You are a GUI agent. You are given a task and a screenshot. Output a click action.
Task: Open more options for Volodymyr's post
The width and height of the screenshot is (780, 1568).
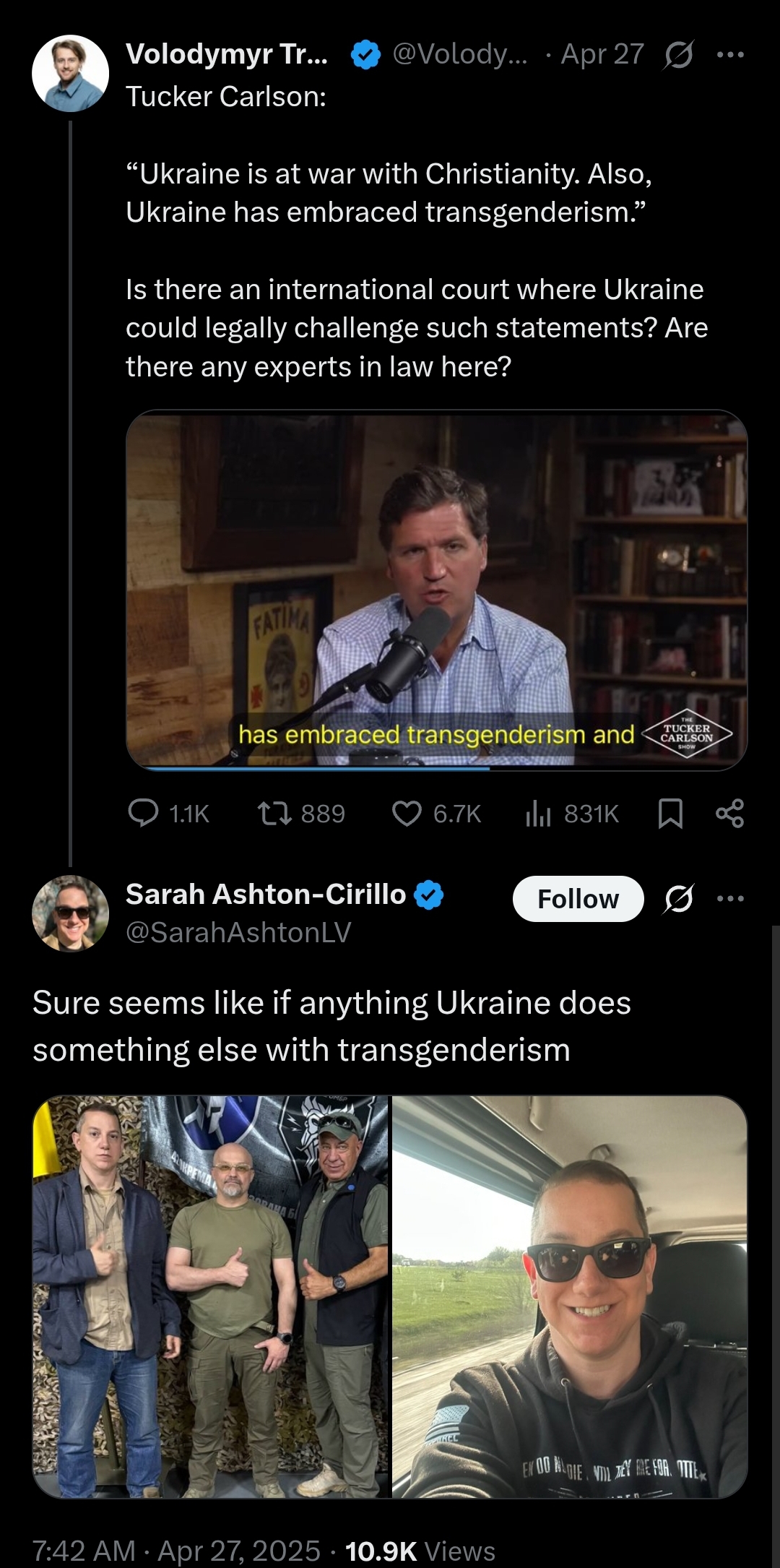pos(730,55)
